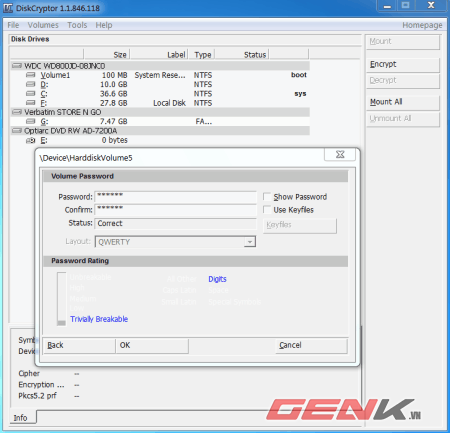The height and width of the screenshot is (433, 450).
Task: Click the Type column header
Action: click(x=202, y=54)
